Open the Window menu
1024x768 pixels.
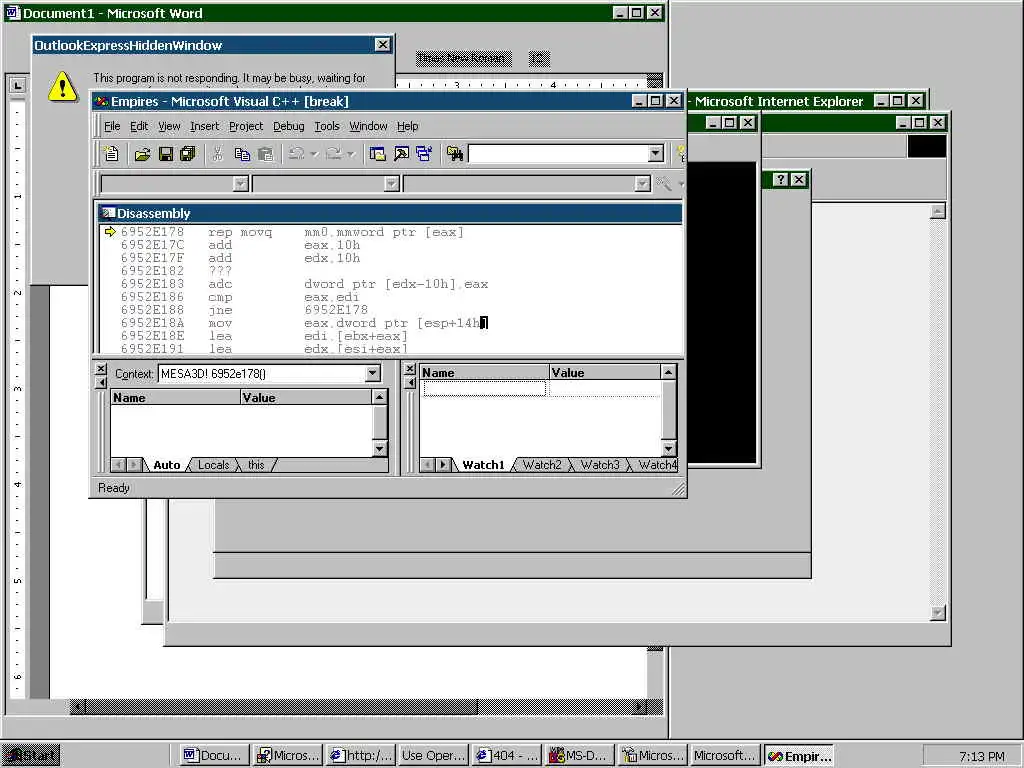(x=368, y=126)
